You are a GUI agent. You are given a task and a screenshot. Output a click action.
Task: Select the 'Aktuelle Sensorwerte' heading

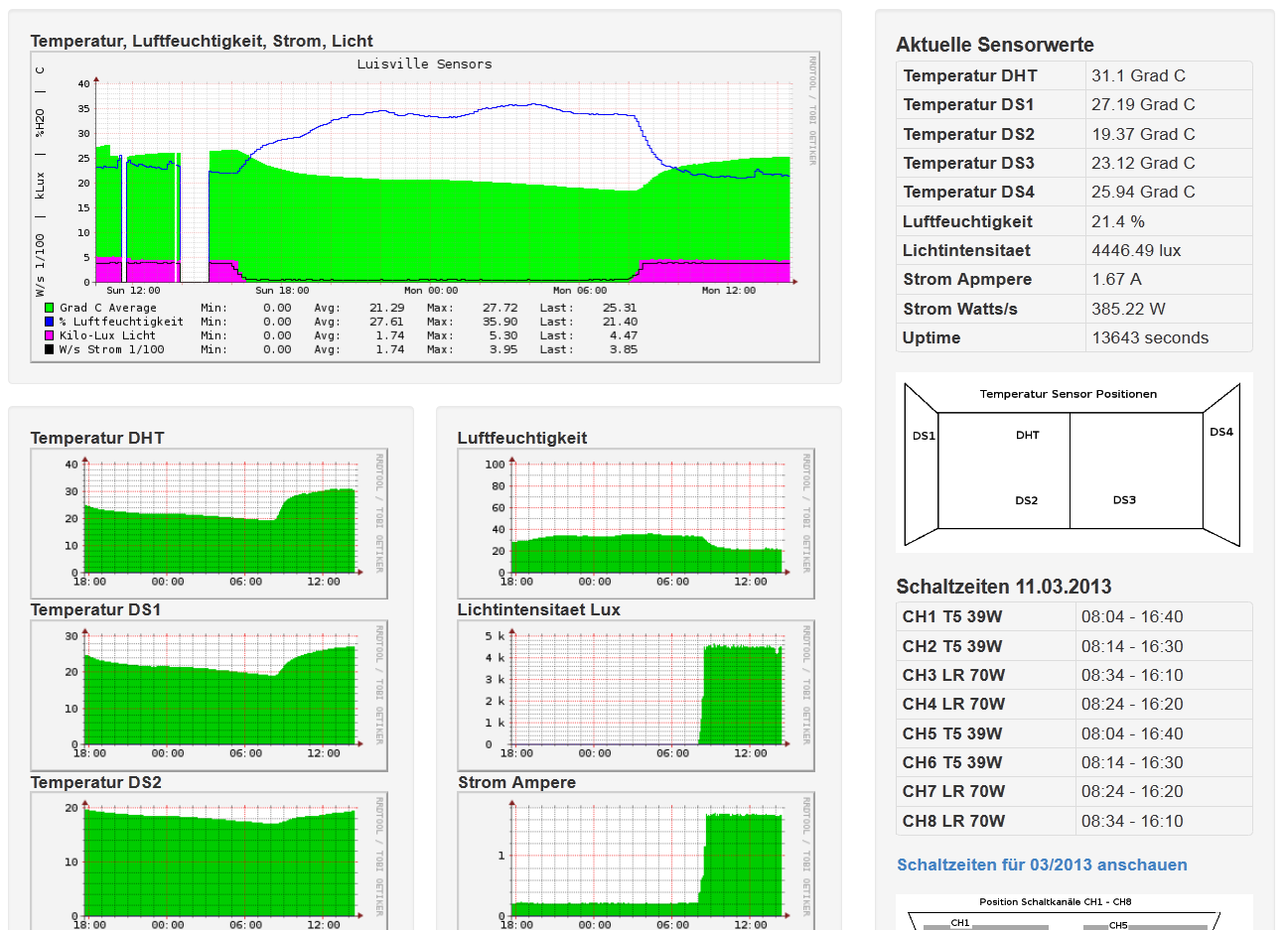(994, 45)
